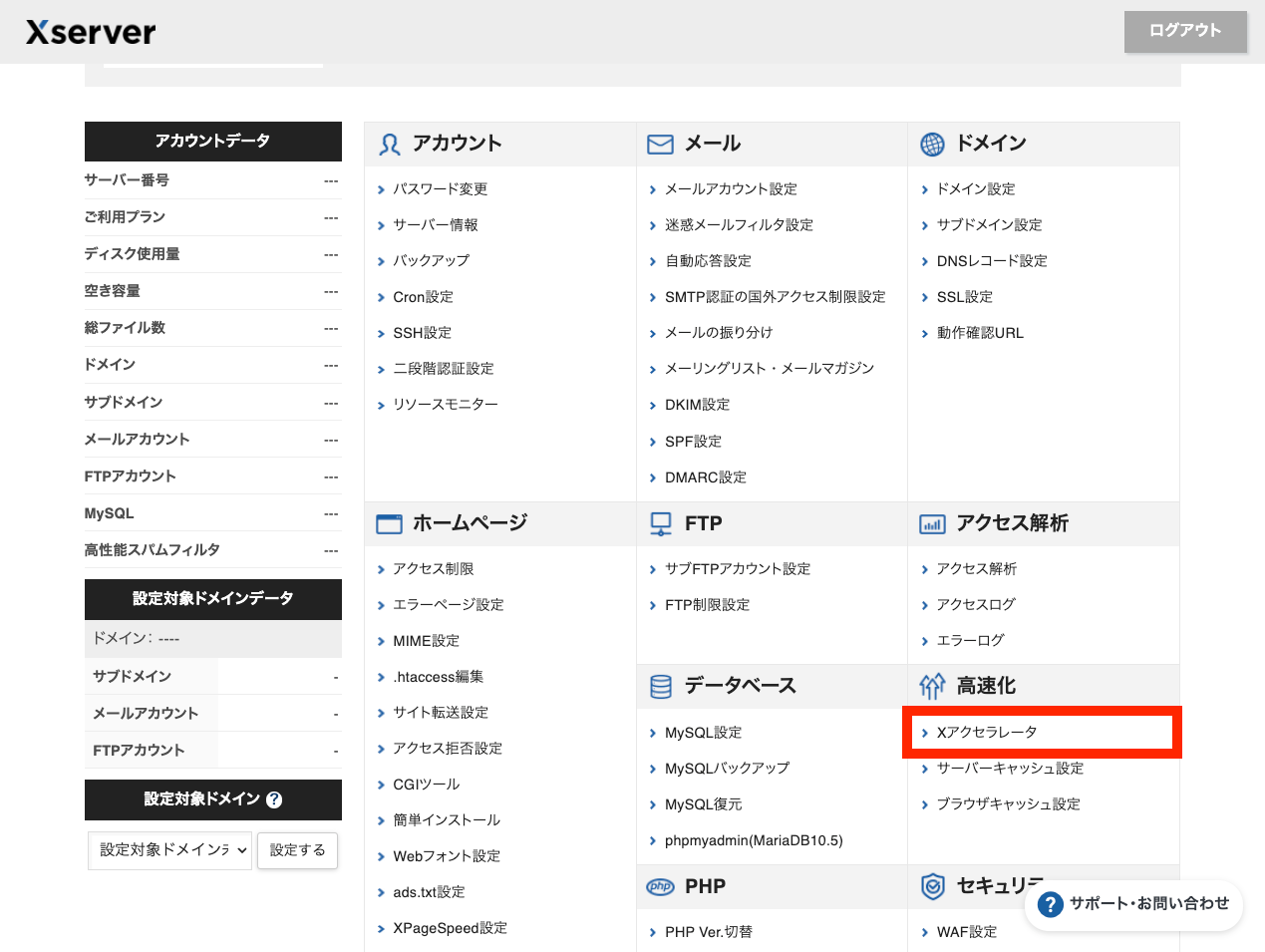
Task: Open 自動応答設定 link
Action: (708, 260)
